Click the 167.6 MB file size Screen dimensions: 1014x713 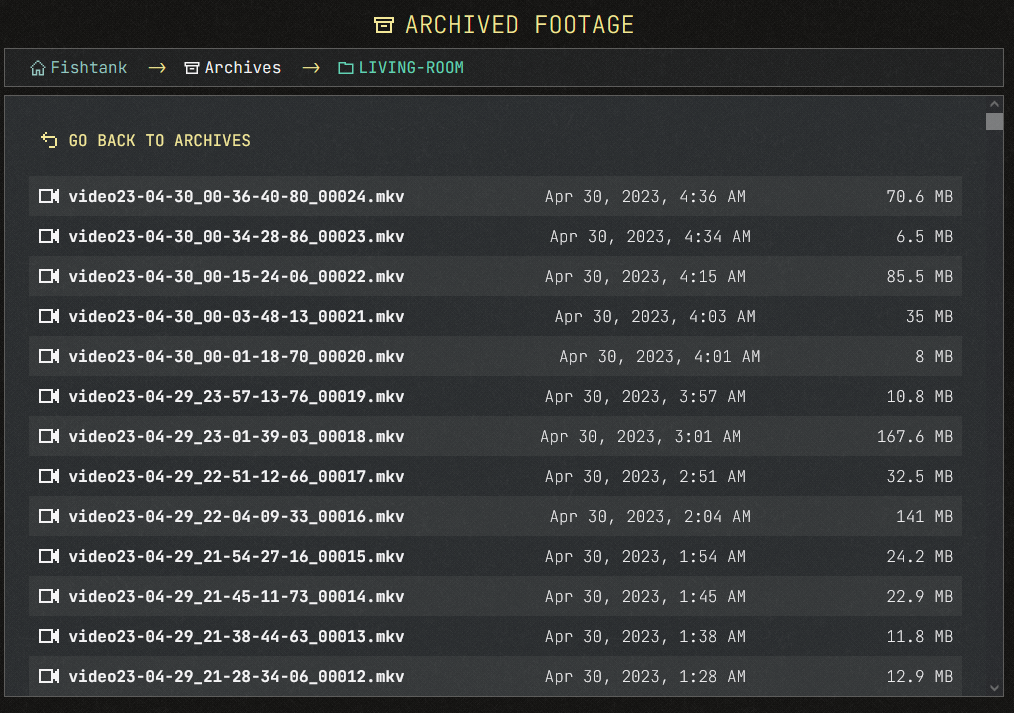(915, 437)
